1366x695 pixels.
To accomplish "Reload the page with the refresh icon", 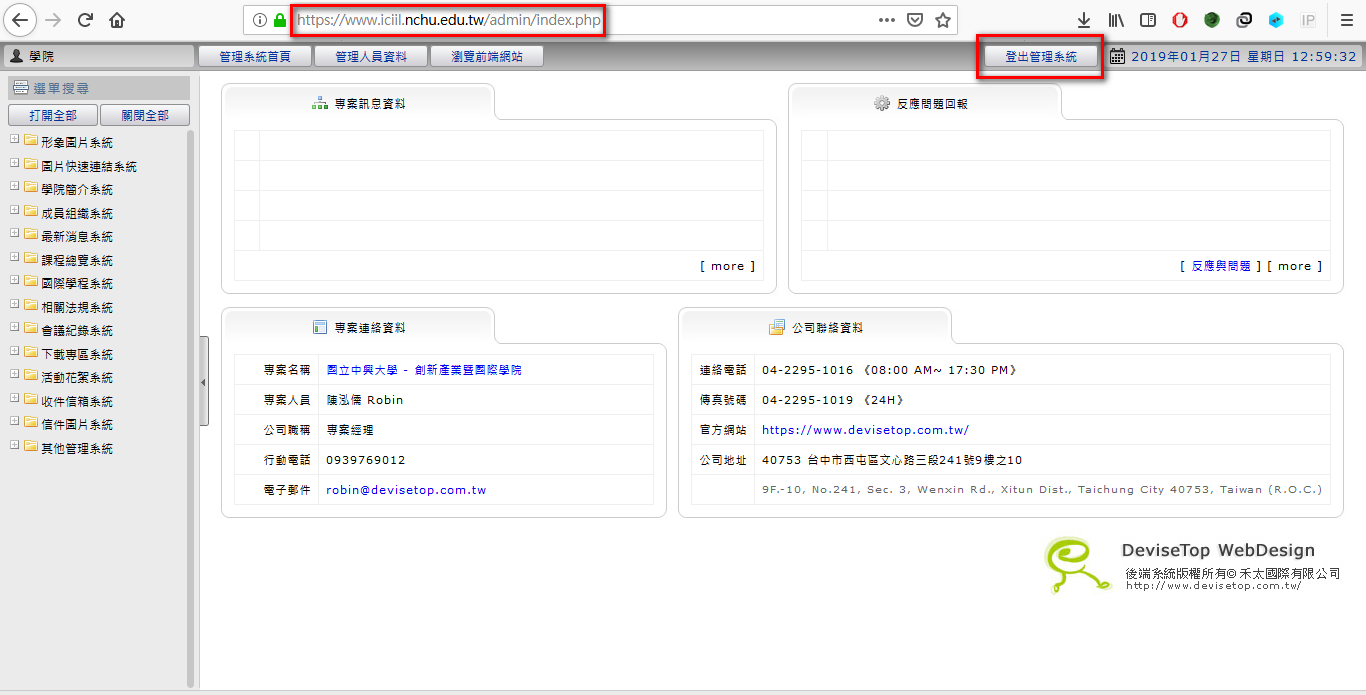I will click(x=86, y=20).
